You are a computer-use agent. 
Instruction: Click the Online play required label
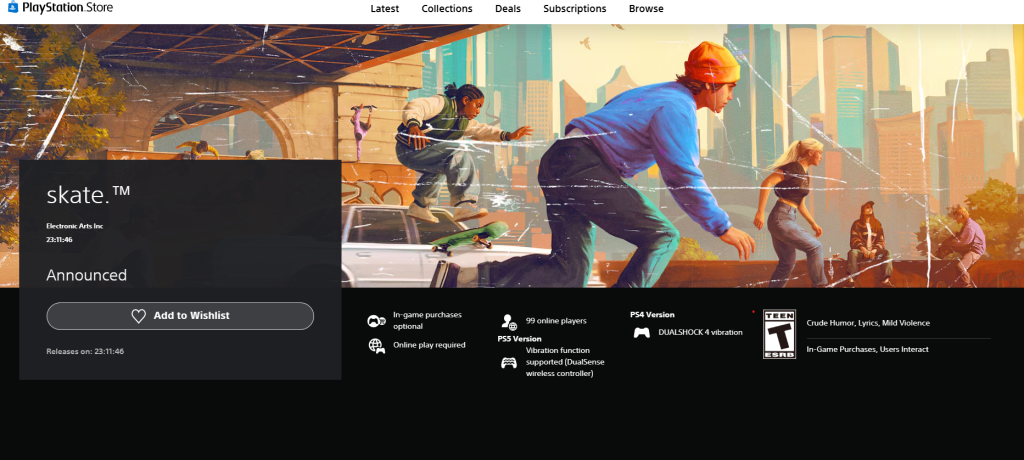(x=429, y=345)
